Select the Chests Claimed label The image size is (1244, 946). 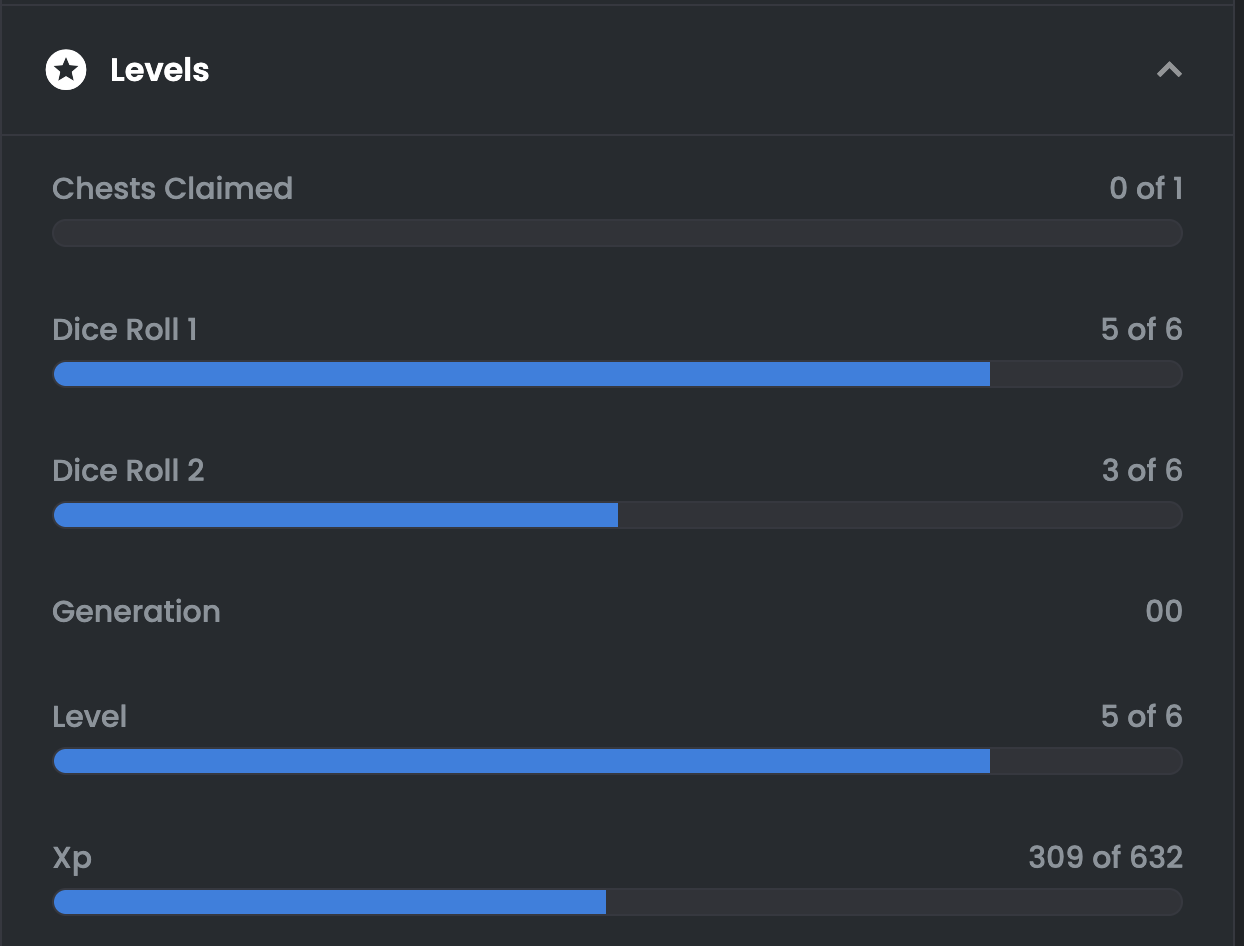coord(172,188)
